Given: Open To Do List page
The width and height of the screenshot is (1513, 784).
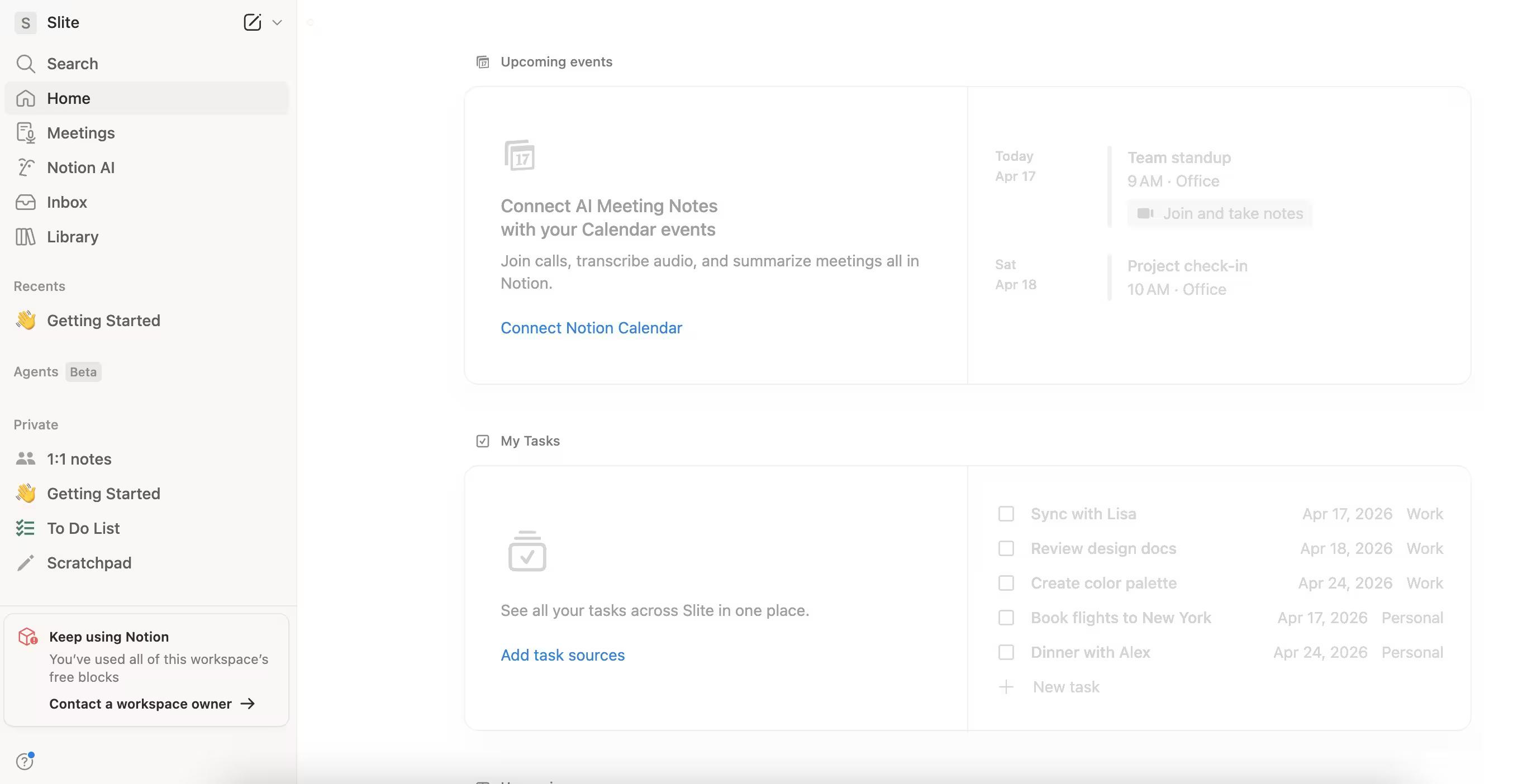Looking at the screenshot, I should tap(147, 528).
